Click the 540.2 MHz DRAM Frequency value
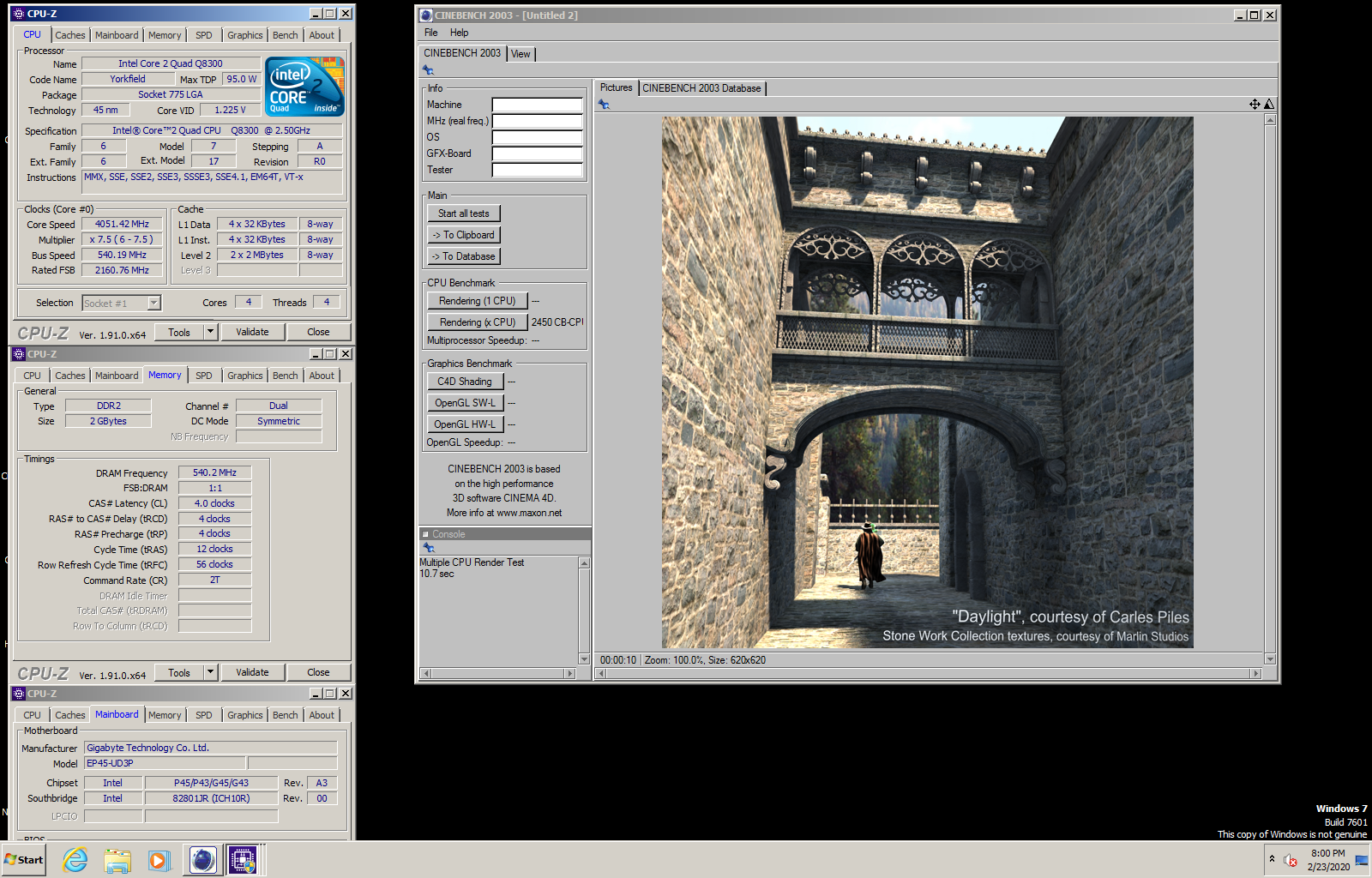The image size is (1372, 878). (x=214, y=472)
